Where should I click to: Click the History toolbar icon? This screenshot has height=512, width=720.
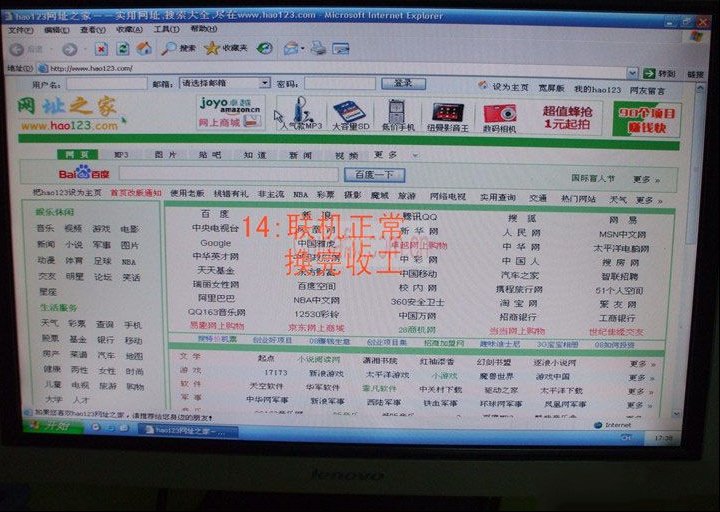pos(264,48)
